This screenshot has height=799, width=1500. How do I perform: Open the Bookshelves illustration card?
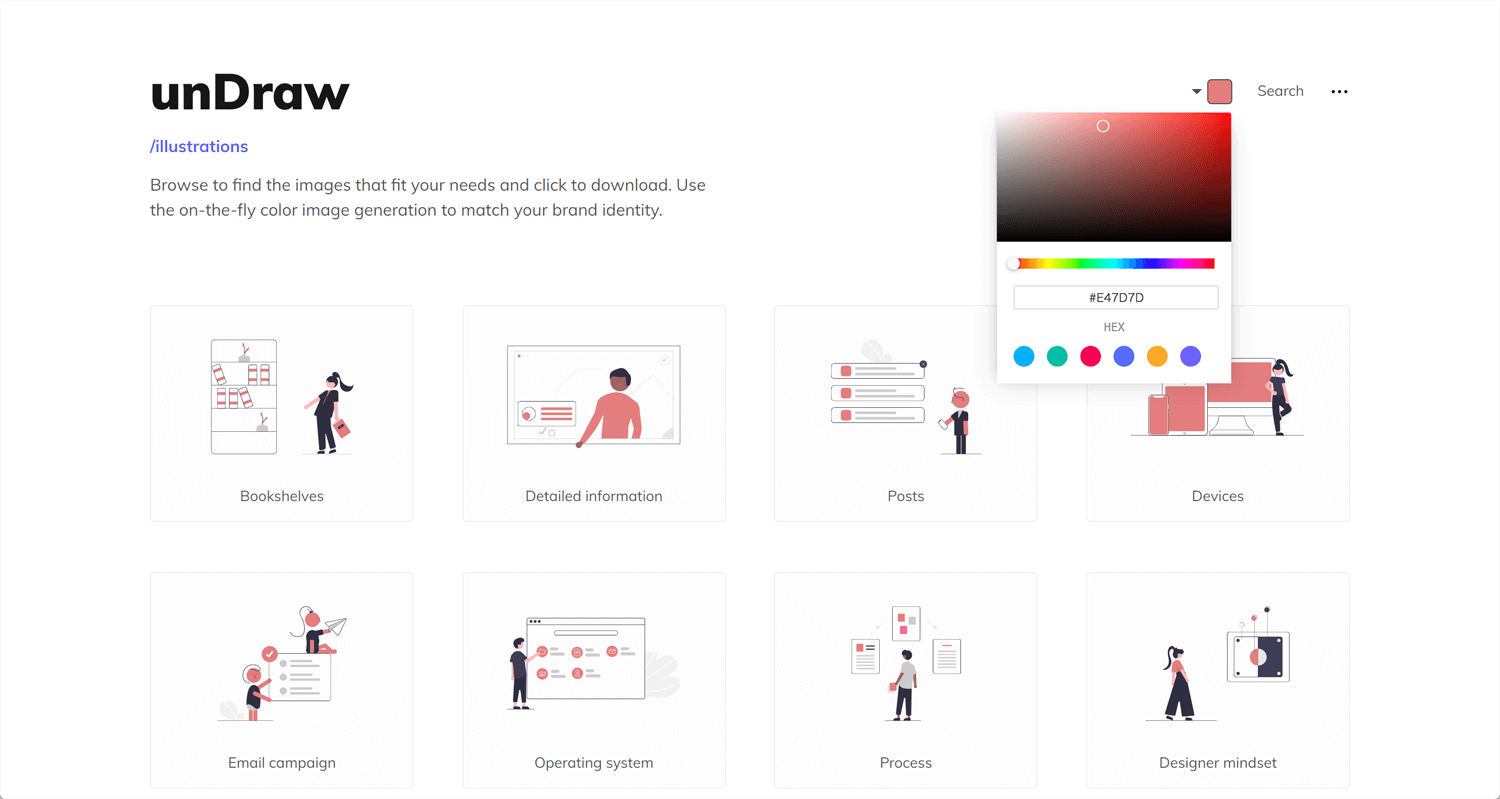281,413
